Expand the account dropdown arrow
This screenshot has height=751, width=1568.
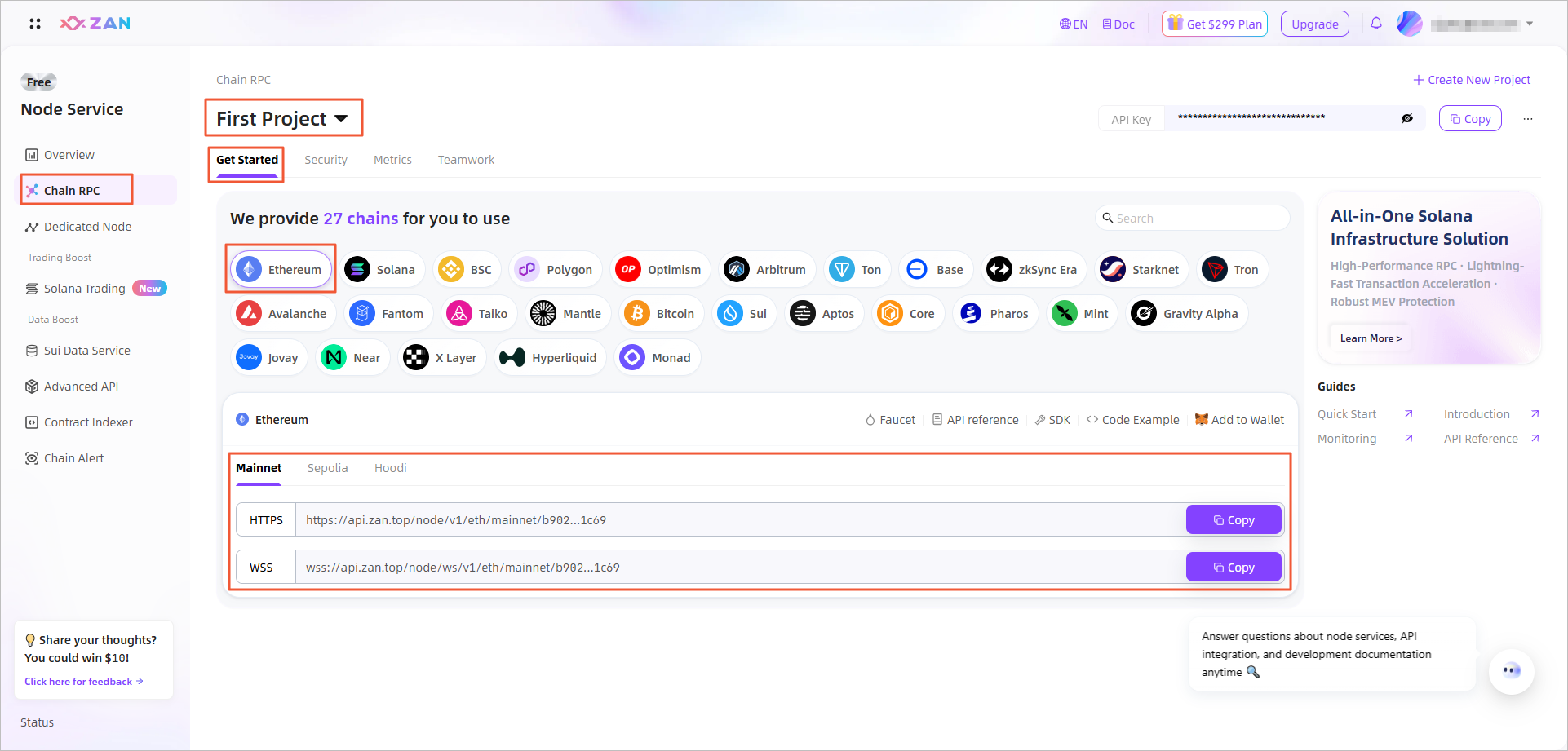click(x=1530, y=24)
